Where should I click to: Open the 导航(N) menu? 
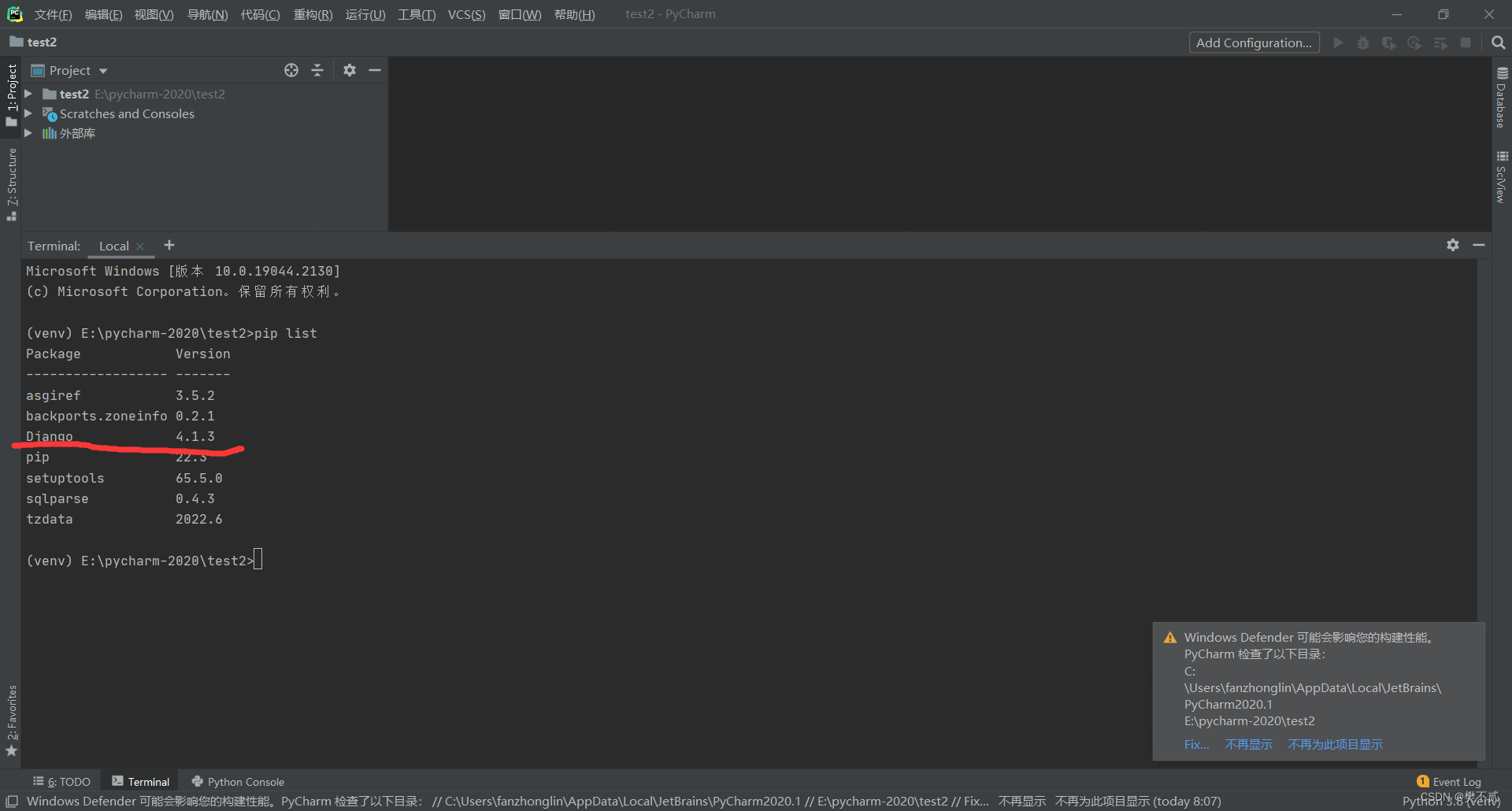pyautogui.click(x=207, y=14)
